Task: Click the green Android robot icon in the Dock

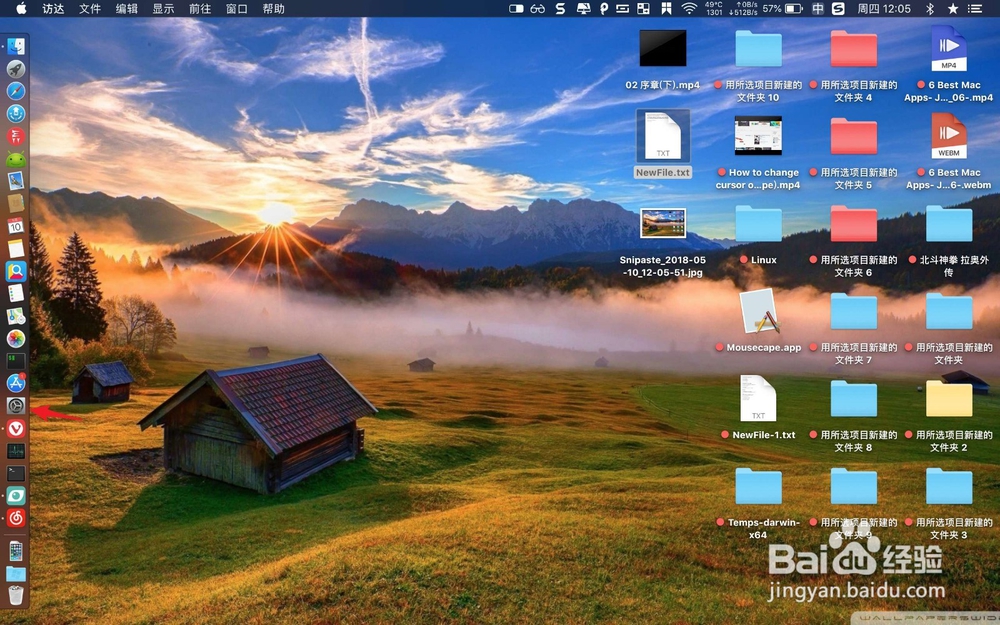Action: (16, 158)
